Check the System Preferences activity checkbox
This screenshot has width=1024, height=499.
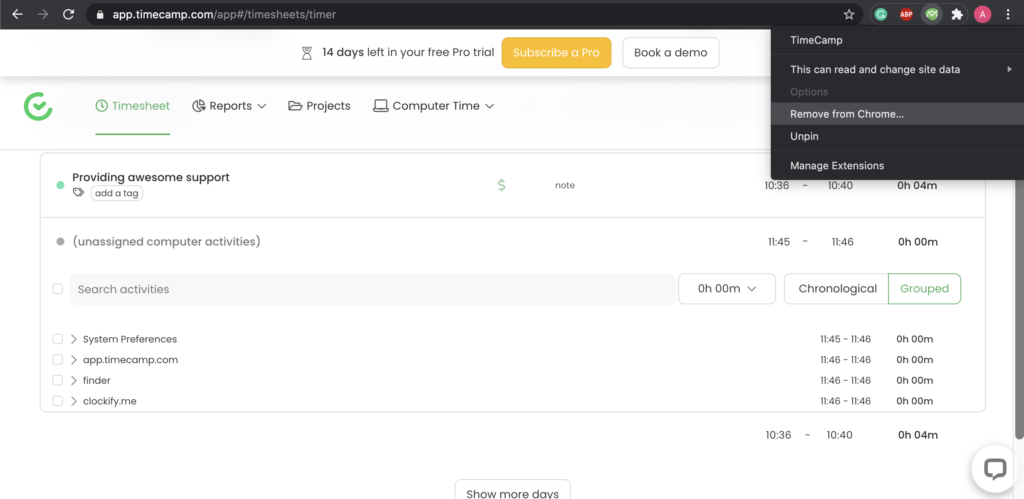point(58,339)
